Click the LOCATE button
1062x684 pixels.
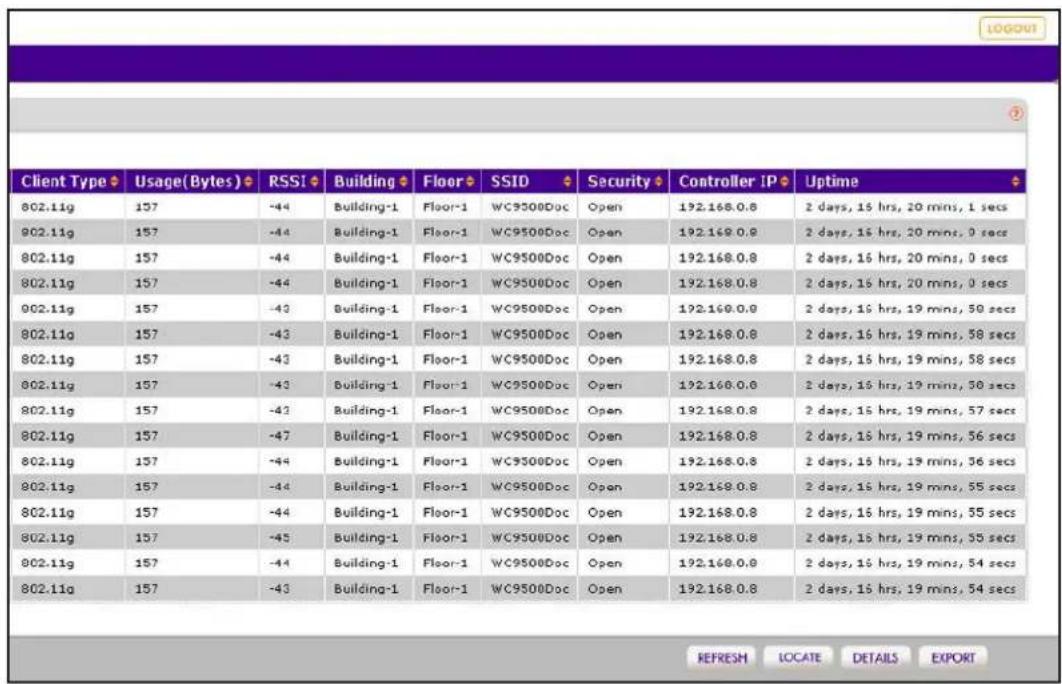[799, 658]
